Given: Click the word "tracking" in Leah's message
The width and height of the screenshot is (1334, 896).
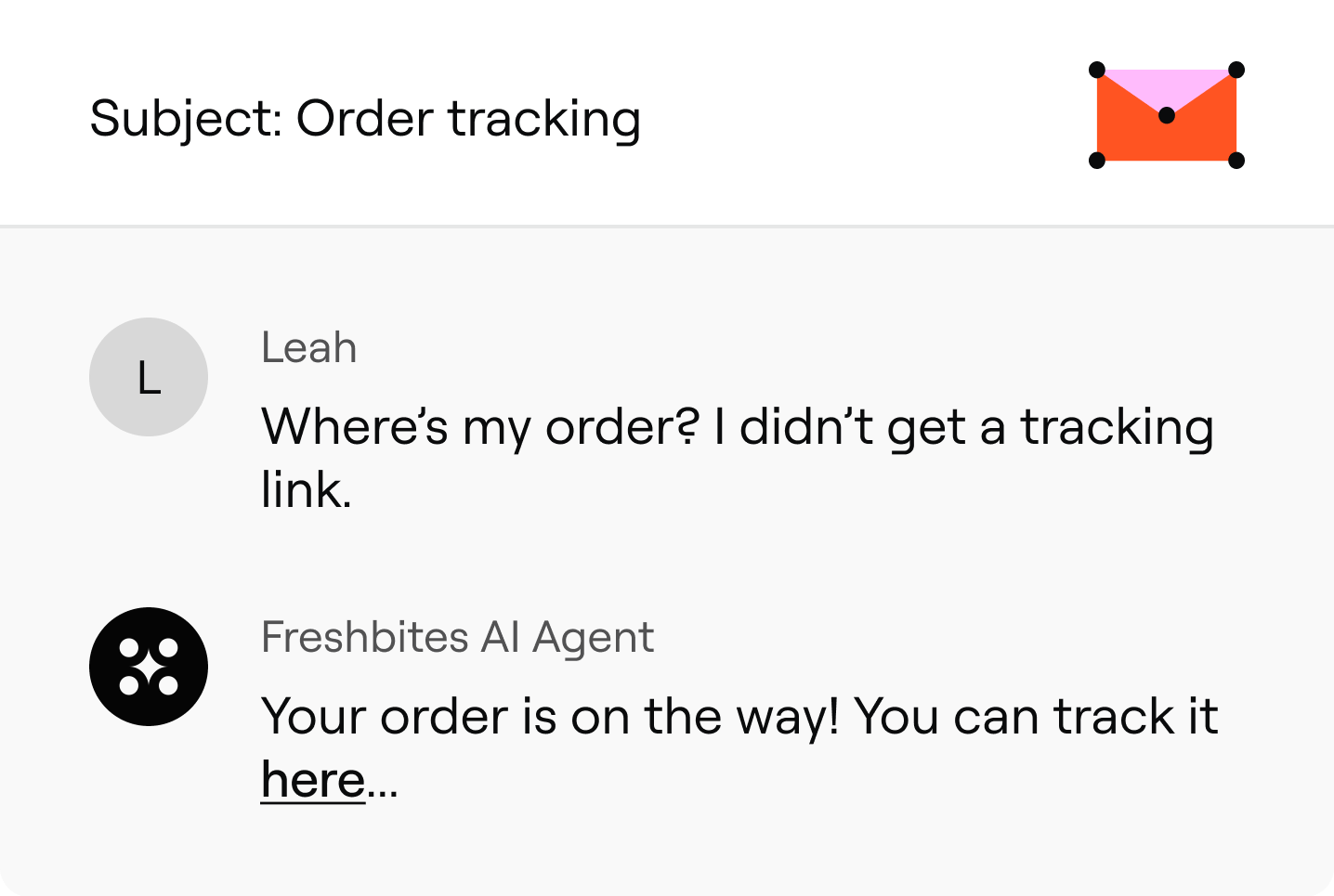Looking at the screenshot, I should (1117, 429).
